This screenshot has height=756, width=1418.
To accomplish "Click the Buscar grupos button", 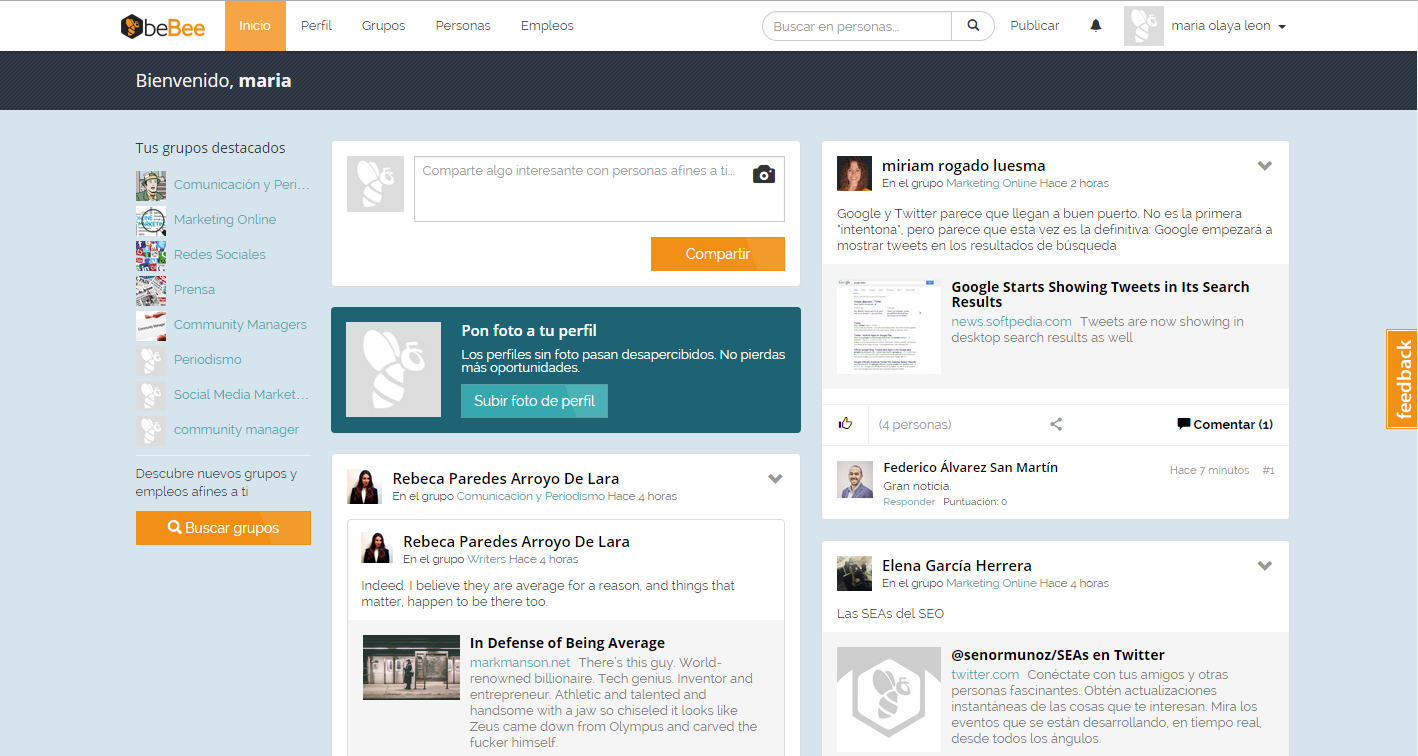I will (x=223, y=528).
